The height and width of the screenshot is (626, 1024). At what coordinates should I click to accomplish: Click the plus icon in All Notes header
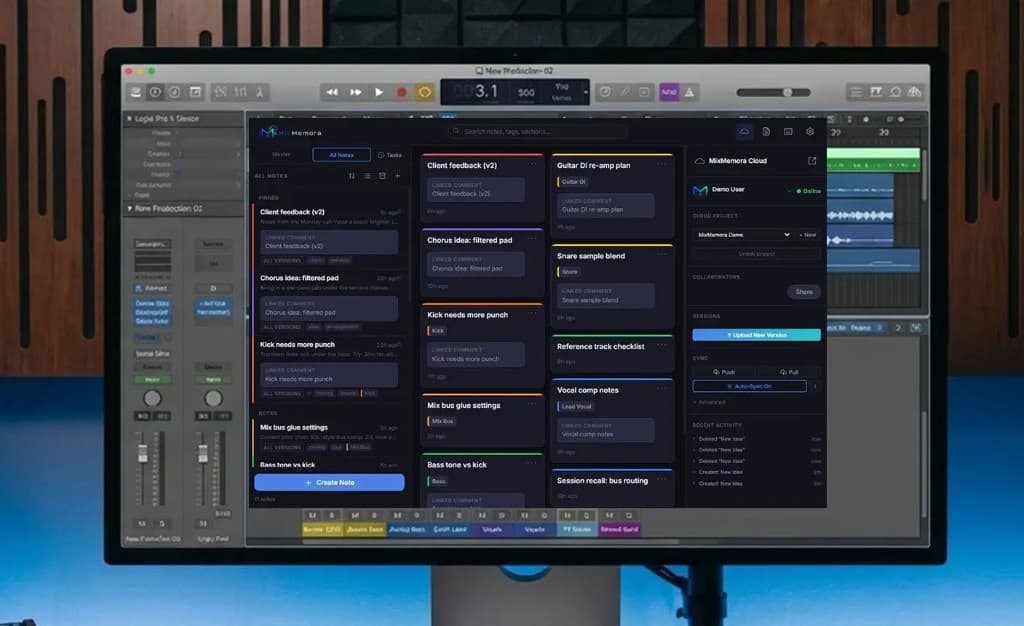click(397, 176)
